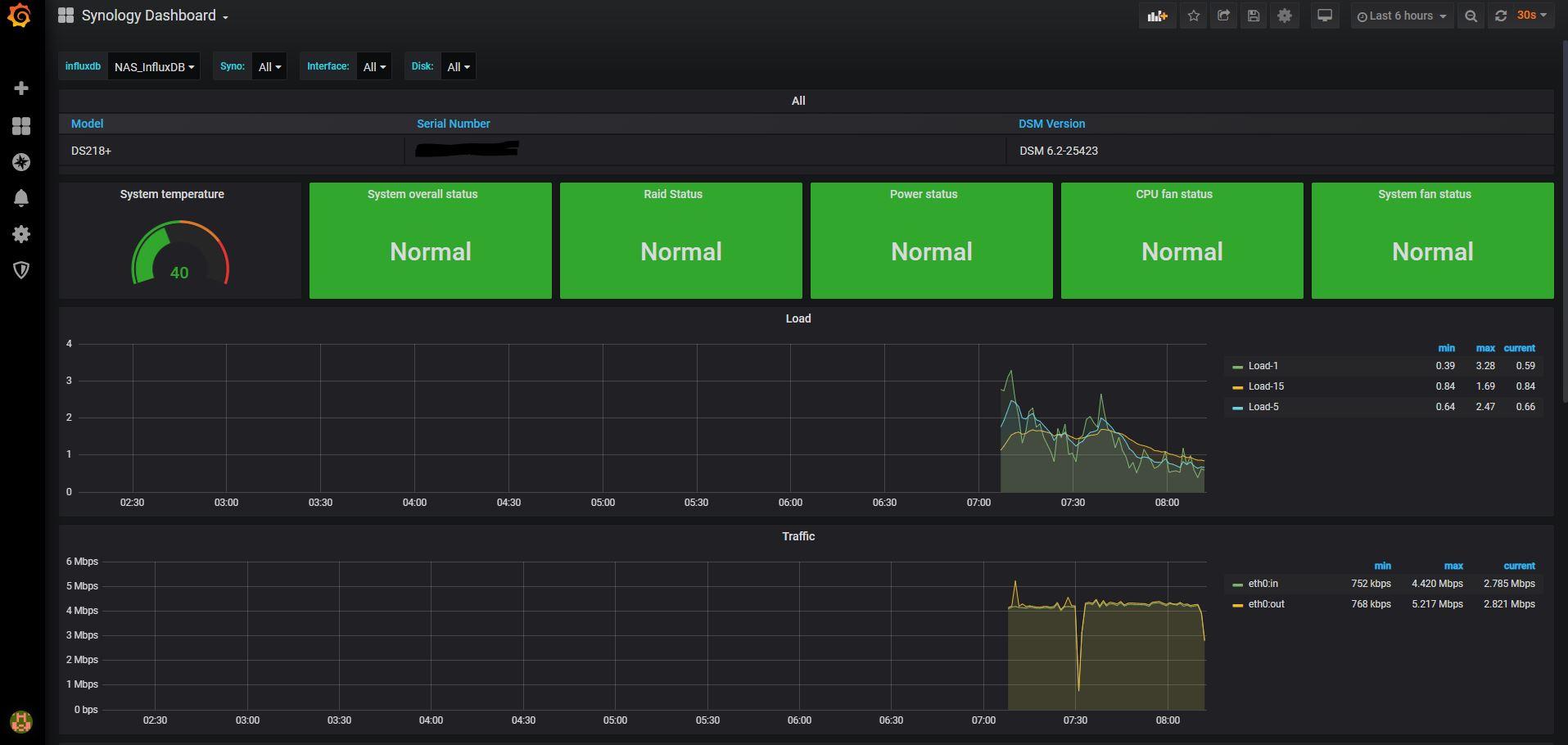Image resolution: width=1568 pixels, height=745 pixels.
Task: Toggle the eth0:out series in legend
Action: (x=1266, y=604)
